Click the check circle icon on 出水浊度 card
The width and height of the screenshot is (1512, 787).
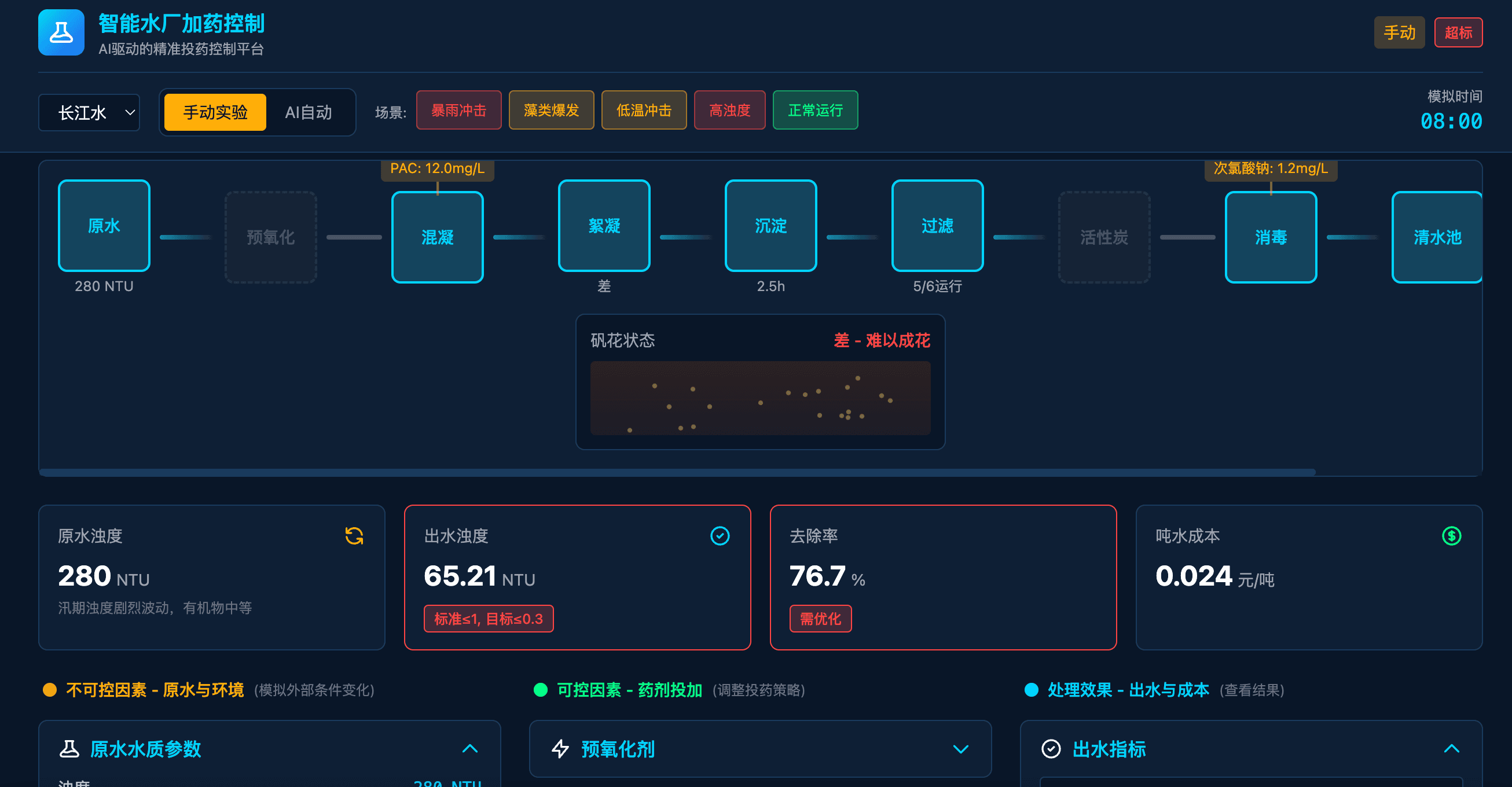pyautogui.click(x=720, y=535)
